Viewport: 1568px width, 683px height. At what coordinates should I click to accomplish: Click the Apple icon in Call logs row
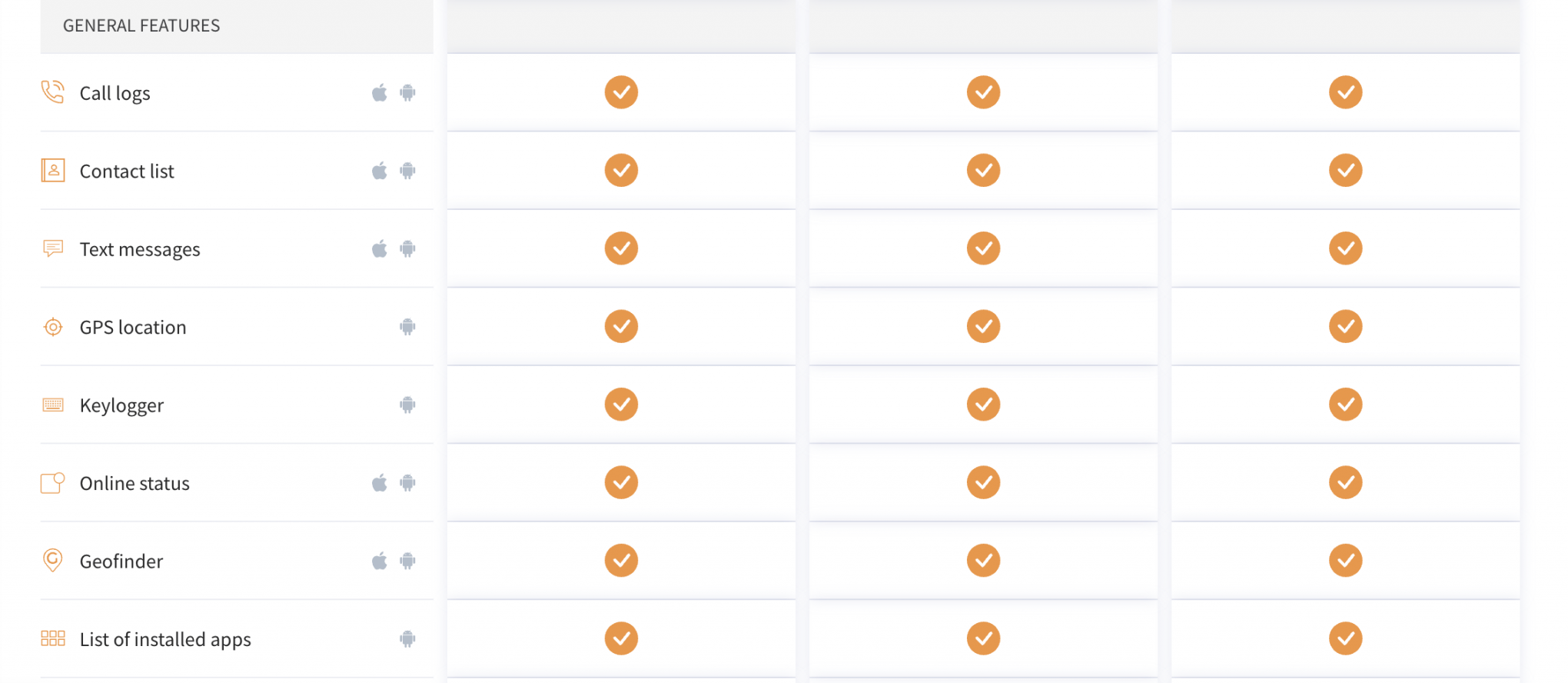(380, 92)
